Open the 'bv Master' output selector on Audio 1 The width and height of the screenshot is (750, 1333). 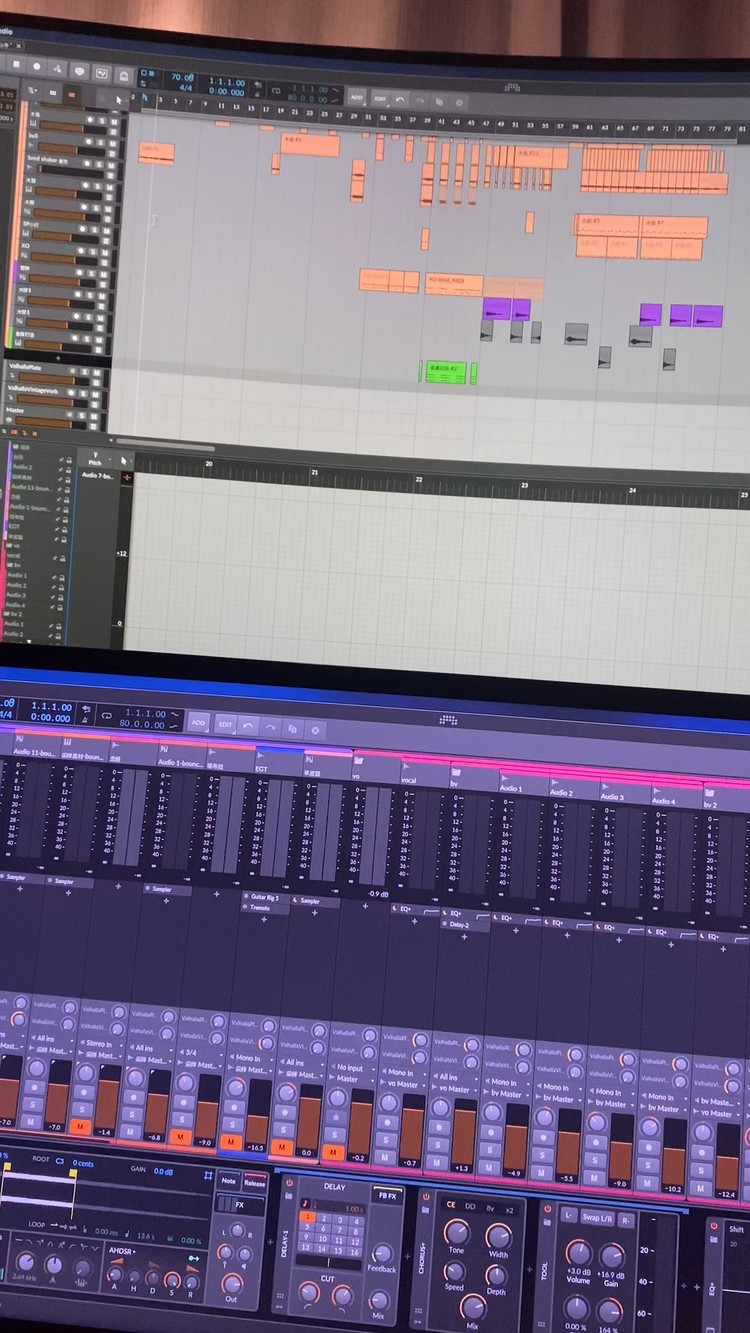coord(506,1095)
